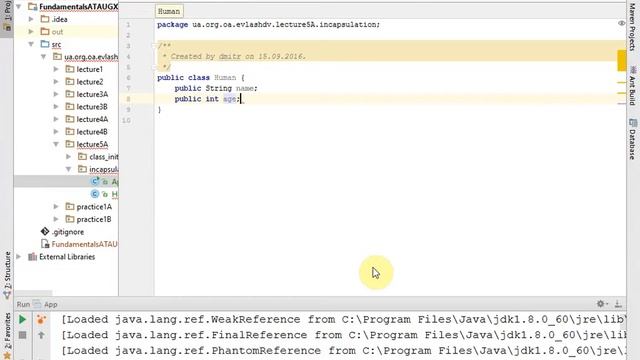Viewport: 640px width, 360px height.
Task: Click the .idea folder icon
Action: [45, 19]
